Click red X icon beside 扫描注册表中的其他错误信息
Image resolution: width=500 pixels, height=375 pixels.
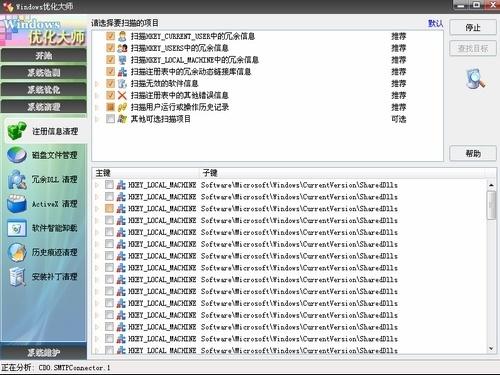(x=122, y=95)
